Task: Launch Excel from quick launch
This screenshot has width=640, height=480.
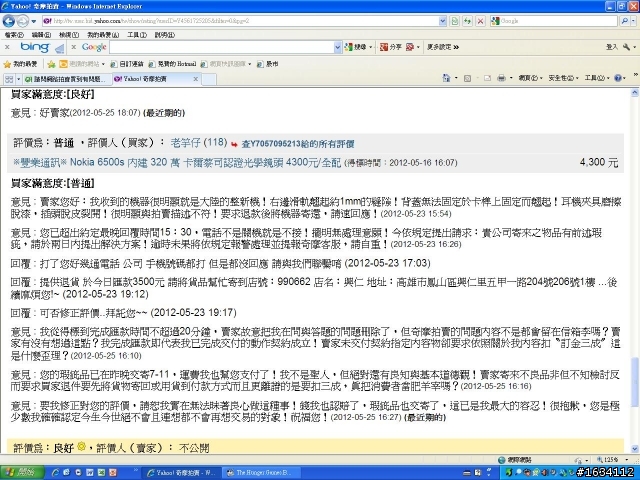Action: [101, 473]
